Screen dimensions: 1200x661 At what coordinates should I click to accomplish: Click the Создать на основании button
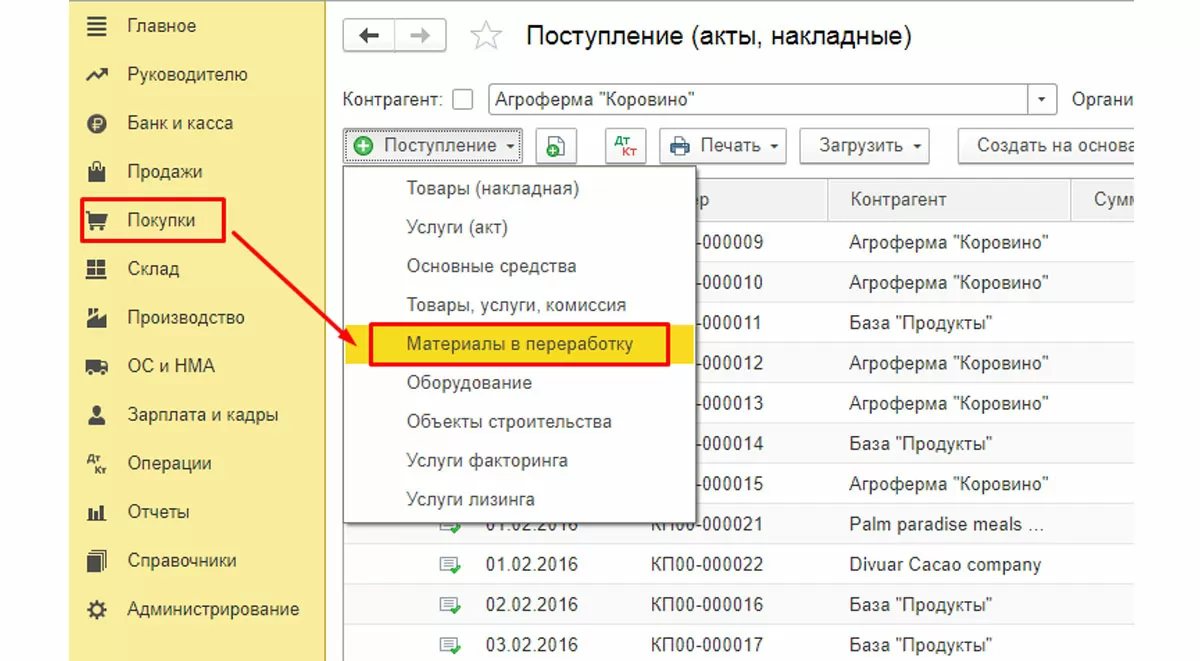1046,146
